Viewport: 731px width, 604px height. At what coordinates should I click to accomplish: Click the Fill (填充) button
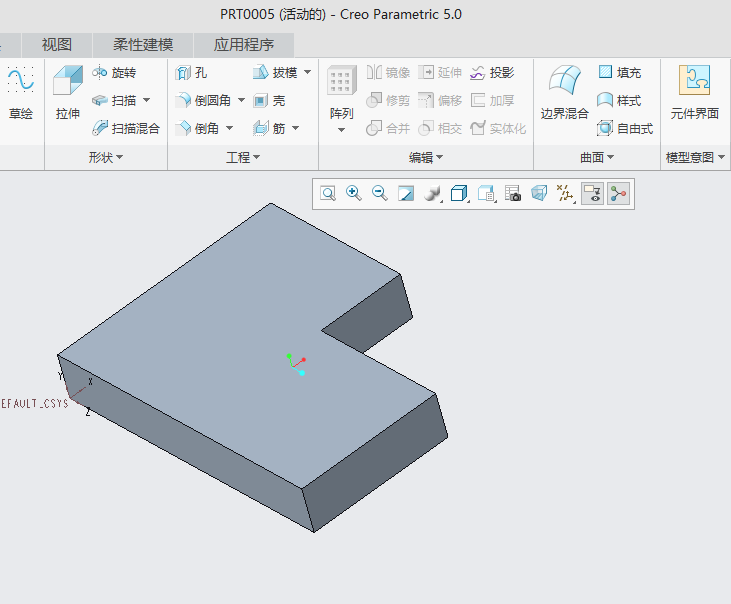click(x=619, y=73)
